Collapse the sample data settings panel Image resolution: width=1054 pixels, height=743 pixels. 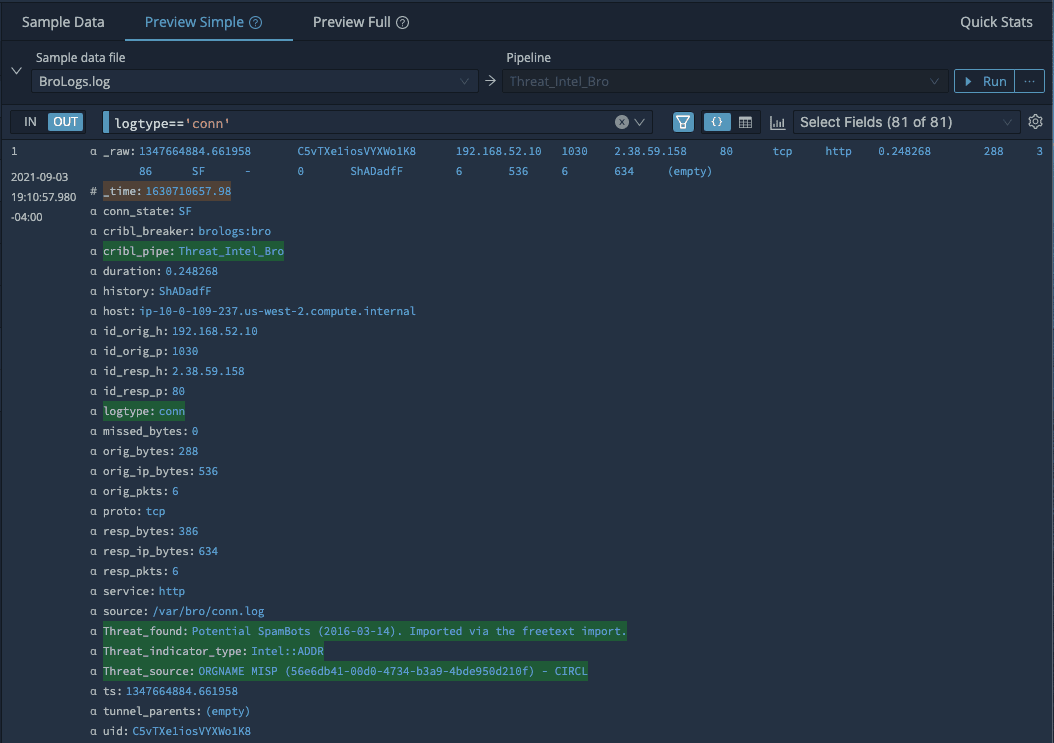[16, 71]
